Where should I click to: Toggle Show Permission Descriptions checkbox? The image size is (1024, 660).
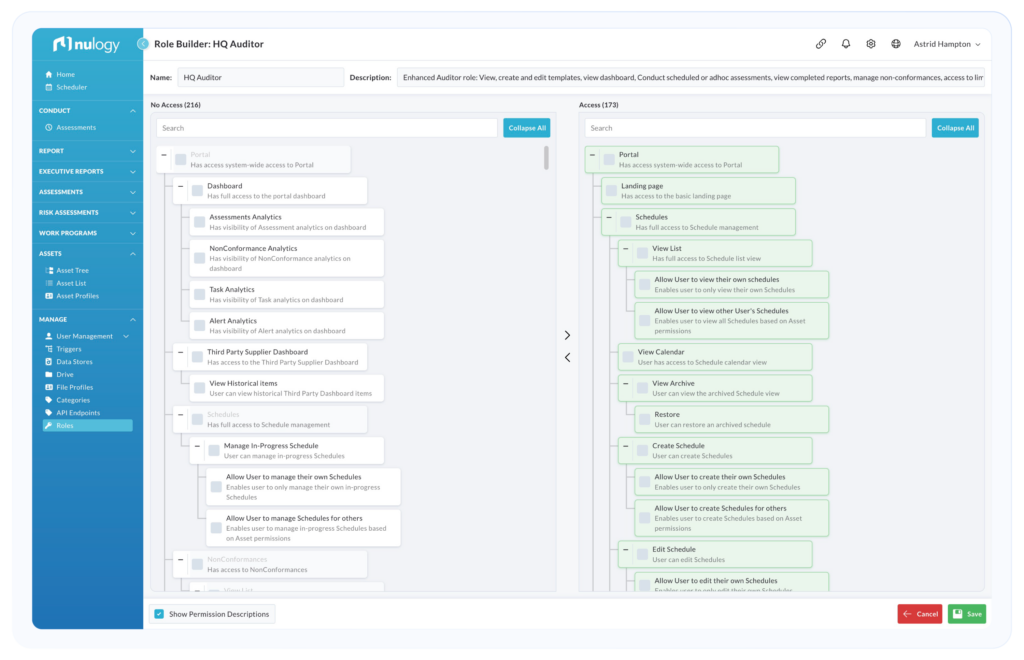[x=159, y=614]
